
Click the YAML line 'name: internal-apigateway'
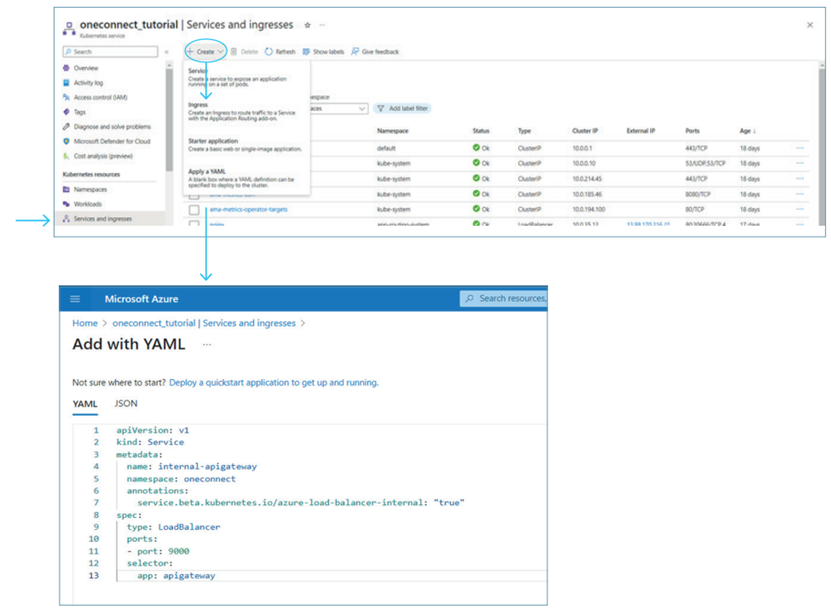[x=192, y=466]
